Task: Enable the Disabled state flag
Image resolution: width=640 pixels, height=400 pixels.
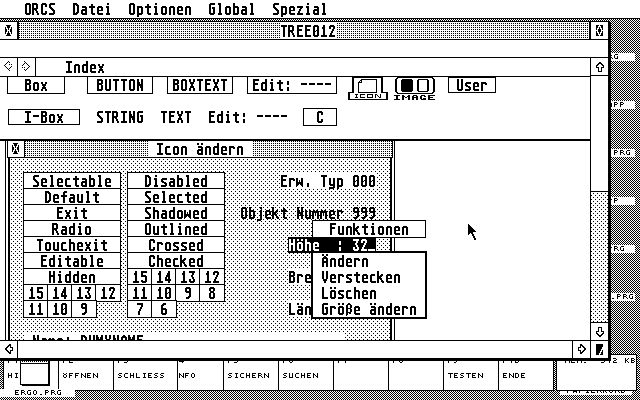Action: point(175,181)
